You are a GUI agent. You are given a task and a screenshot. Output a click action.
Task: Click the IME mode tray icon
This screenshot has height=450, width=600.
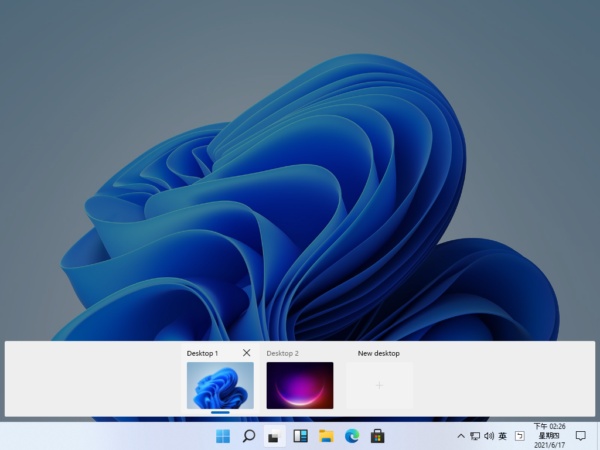520,436
